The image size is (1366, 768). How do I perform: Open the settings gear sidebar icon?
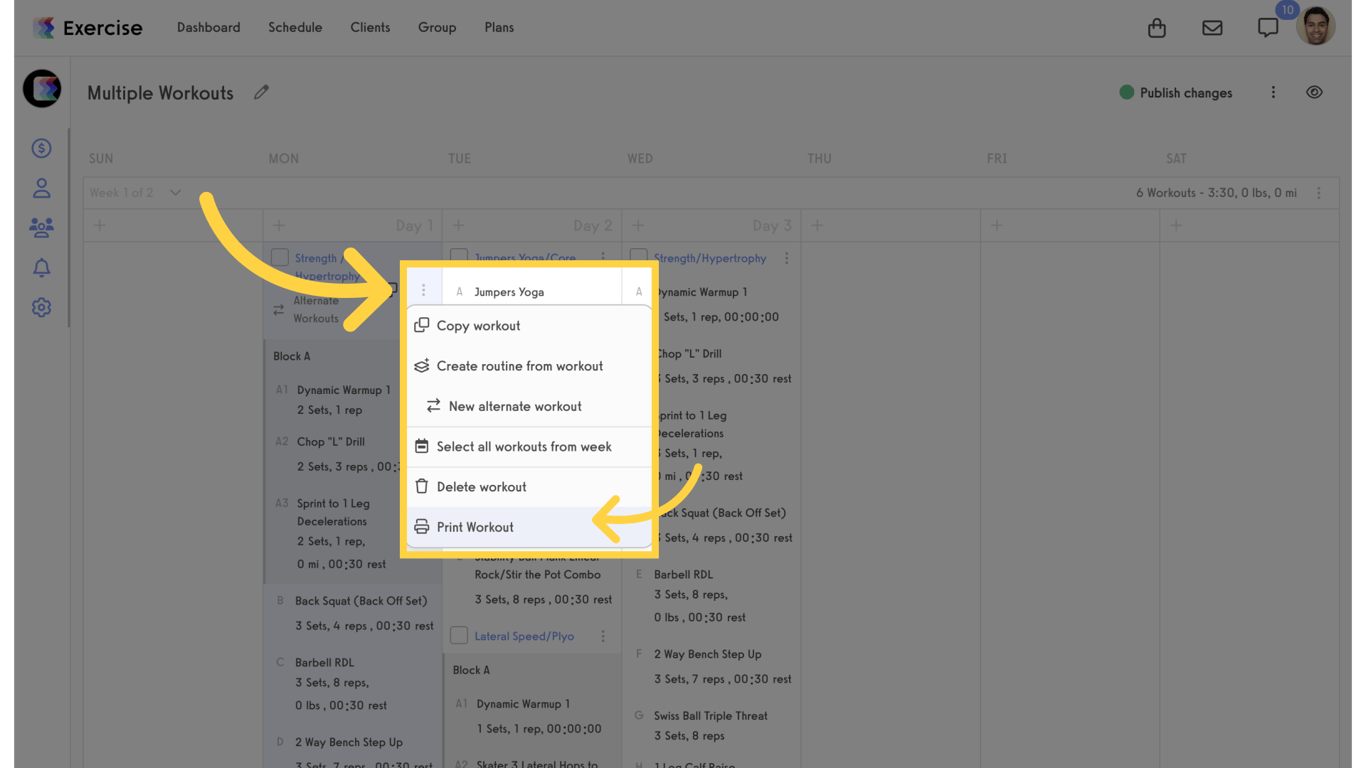point(41,308)
